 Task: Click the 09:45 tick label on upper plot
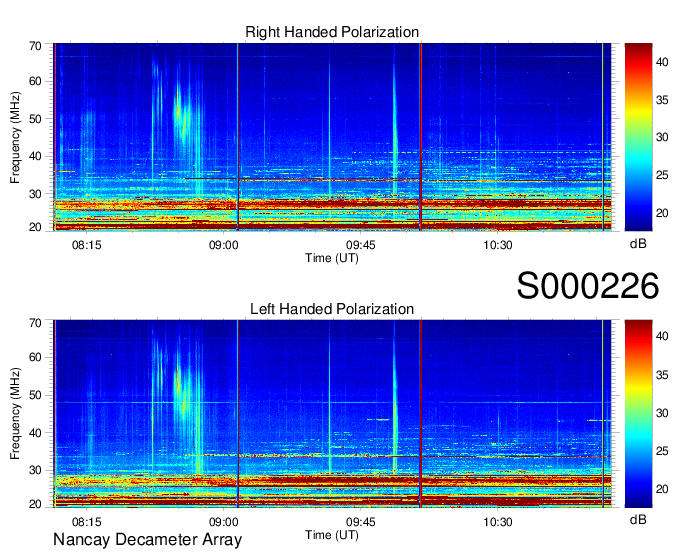[x=361, y=245]
